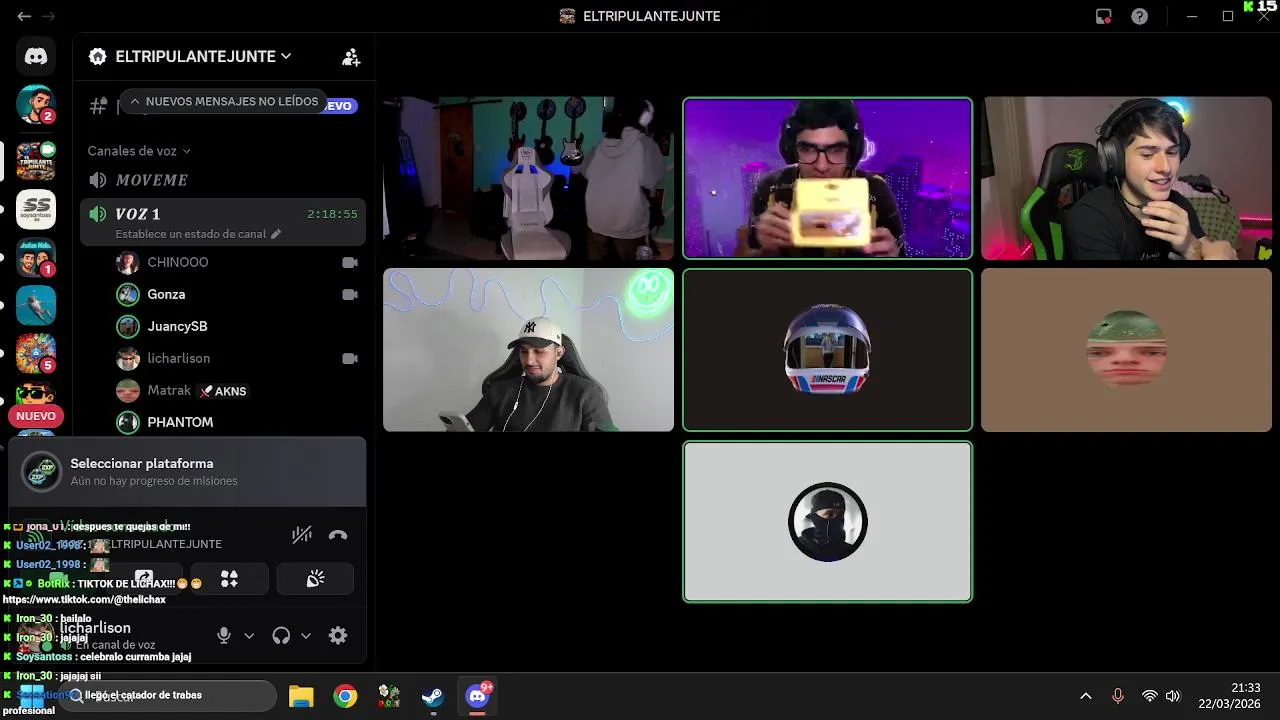Focus the masked avatar tile
The image size is (1280, 720).
[827, 522]
